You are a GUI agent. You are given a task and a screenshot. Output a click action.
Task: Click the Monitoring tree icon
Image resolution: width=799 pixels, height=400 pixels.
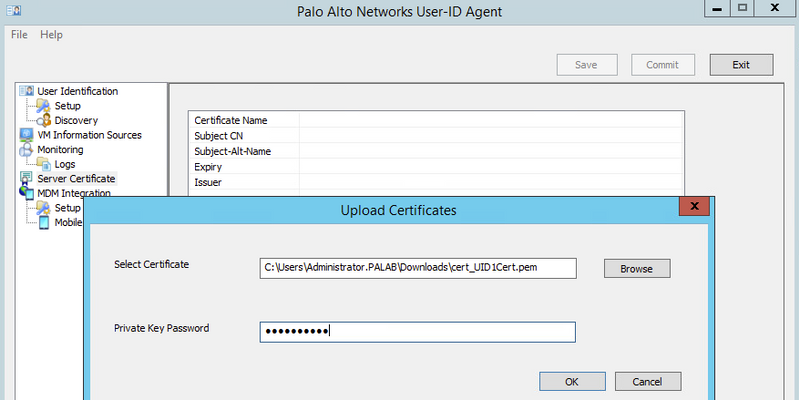point(27,150)
